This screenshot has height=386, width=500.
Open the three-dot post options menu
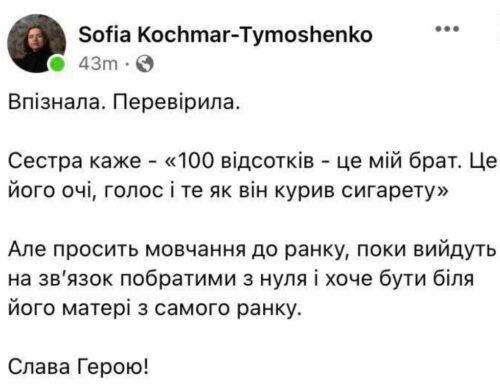click(448, 29)
